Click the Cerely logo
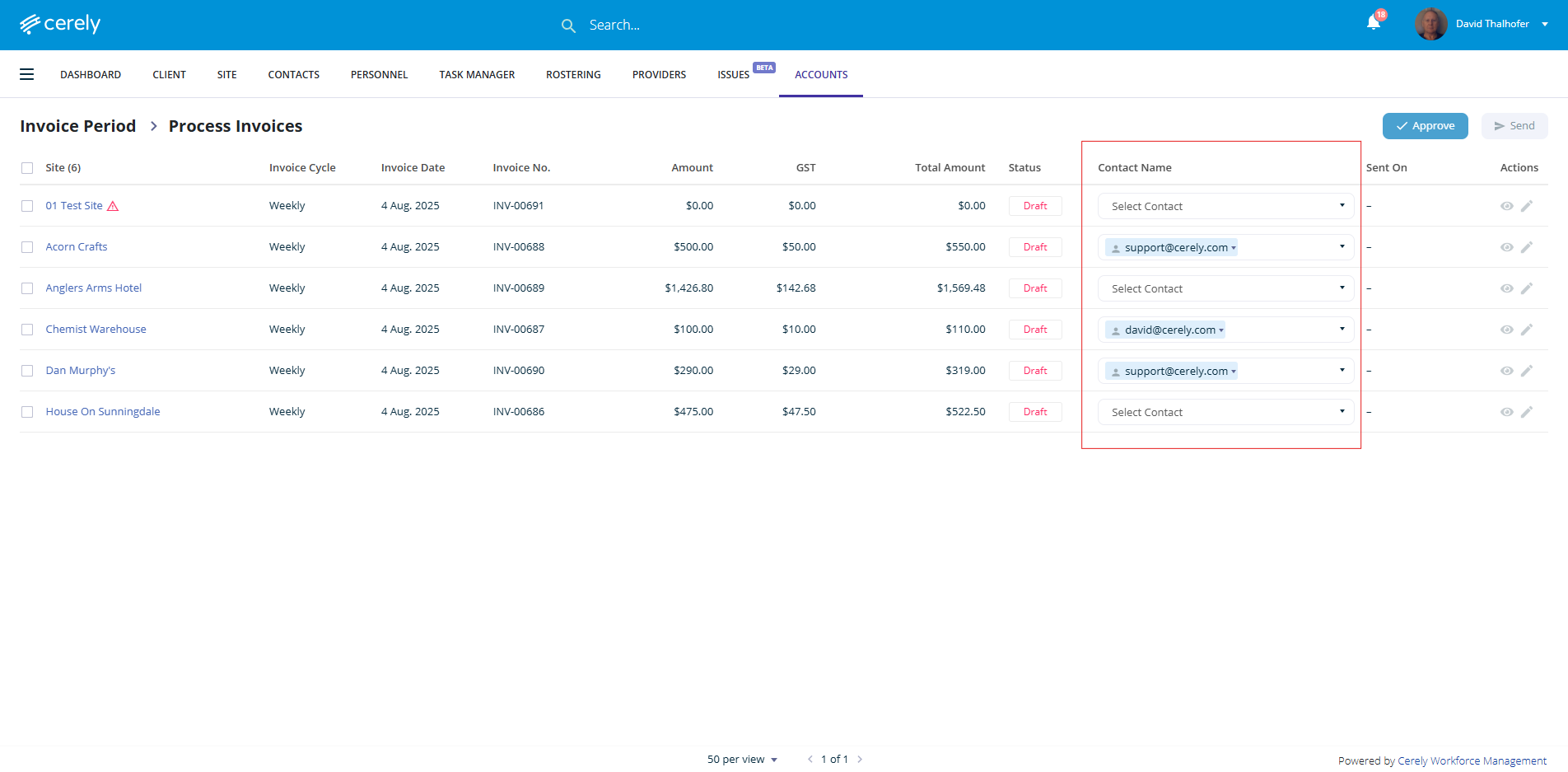This screenshot has height=772, width=1568. tap(60, 24)
